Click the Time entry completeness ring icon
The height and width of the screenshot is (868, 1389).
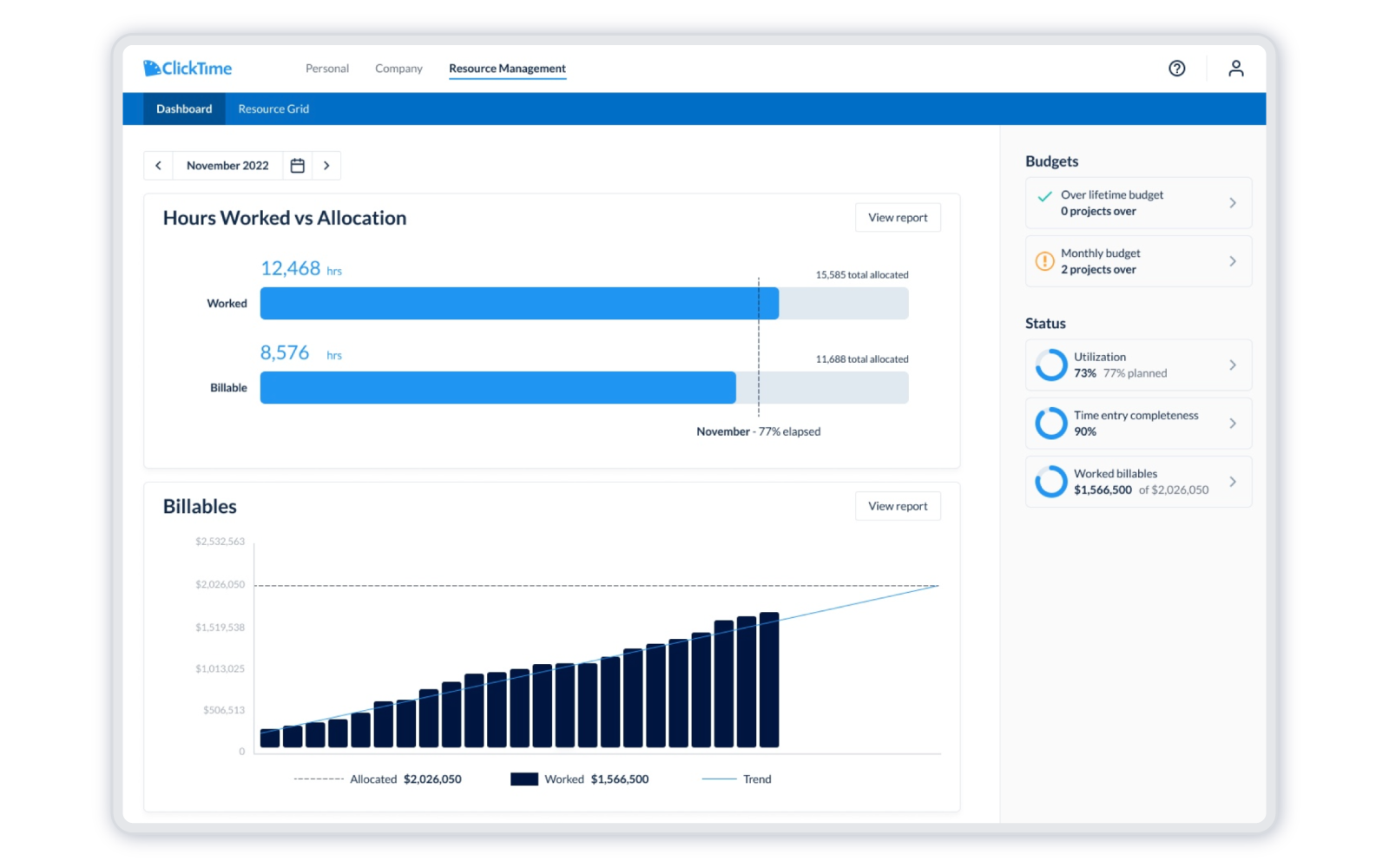point(1050,423)
